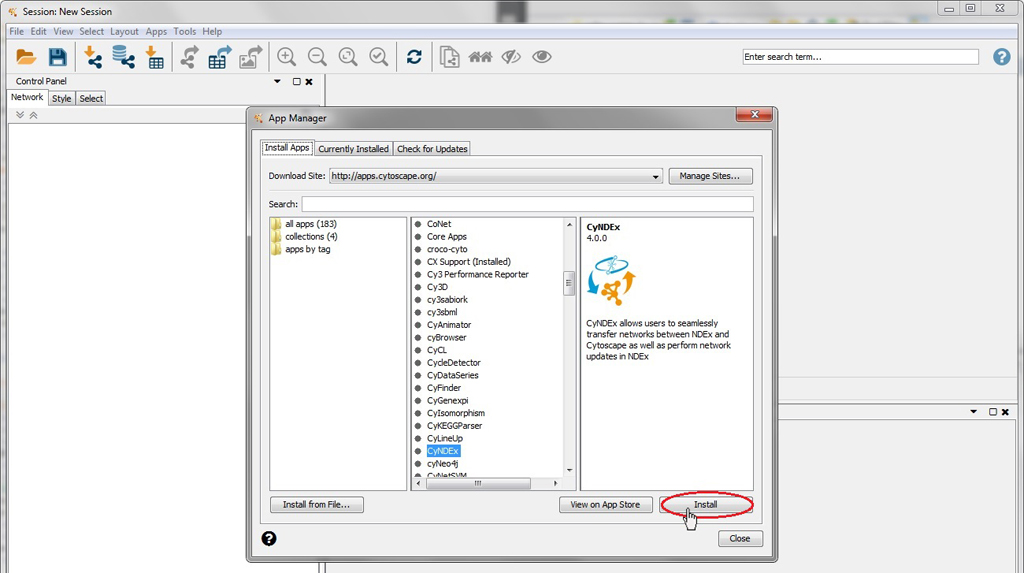Screen dimensions: 1024x573
Task: Expand 'apps by tag' folder
Action: point(301,249)
